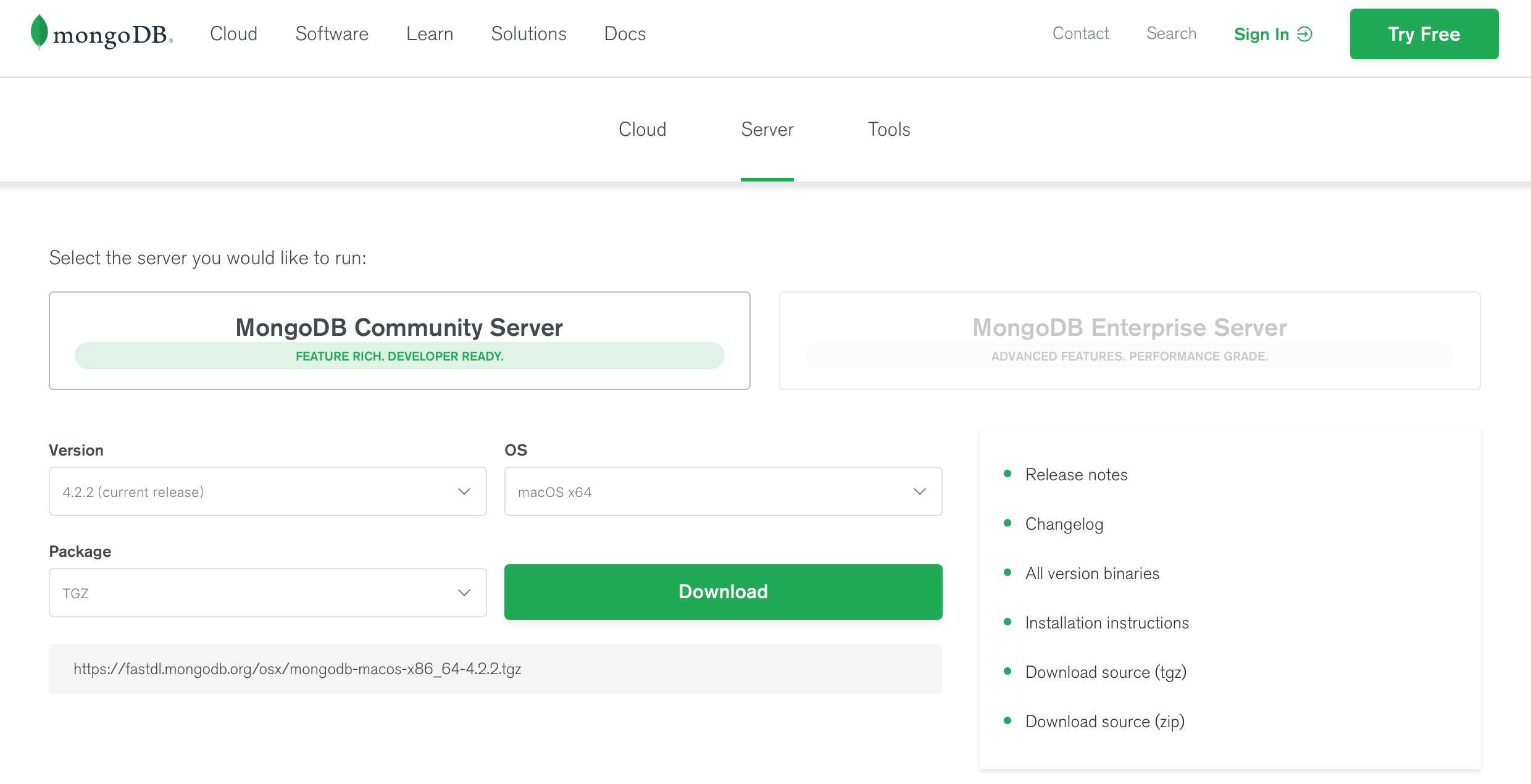Open the Solutions navigation menu
The width and height of the screenshot is (1531, 784).
[x=528, y=34]
